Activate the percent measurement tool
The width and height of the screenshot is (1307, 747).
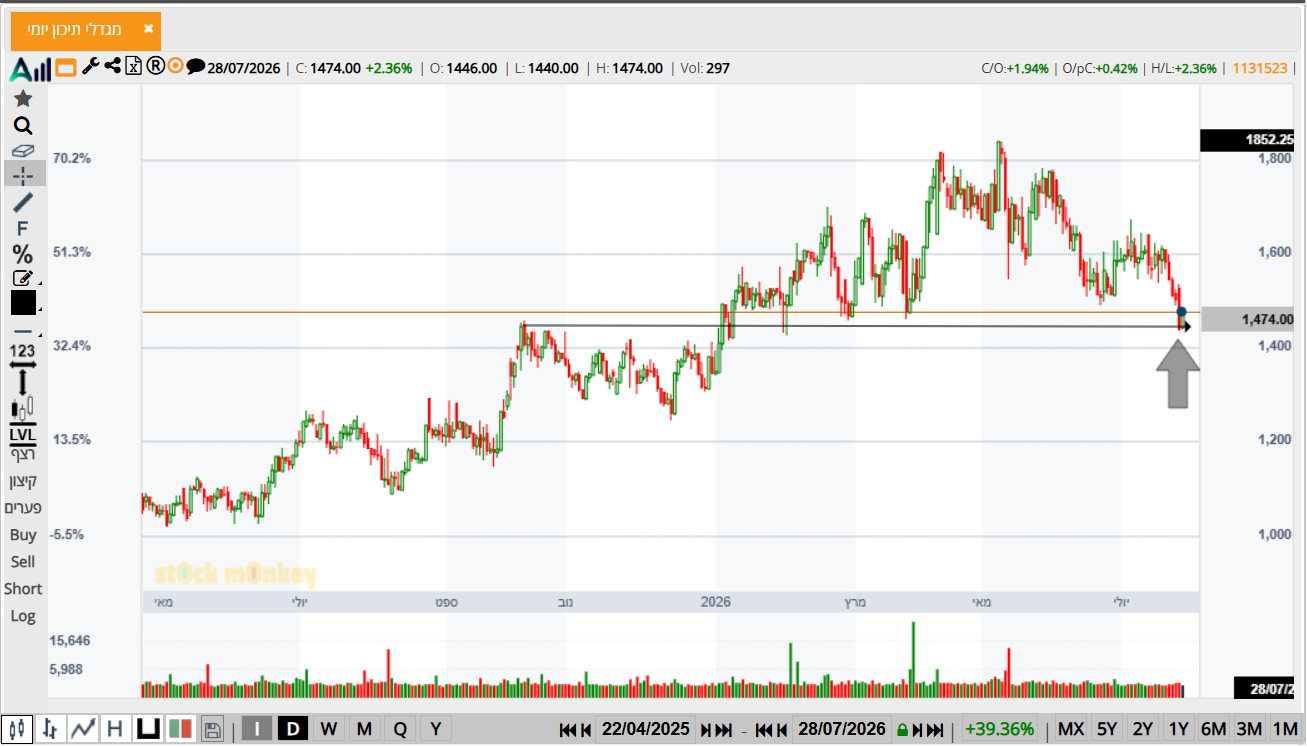(x=22, y=254)
